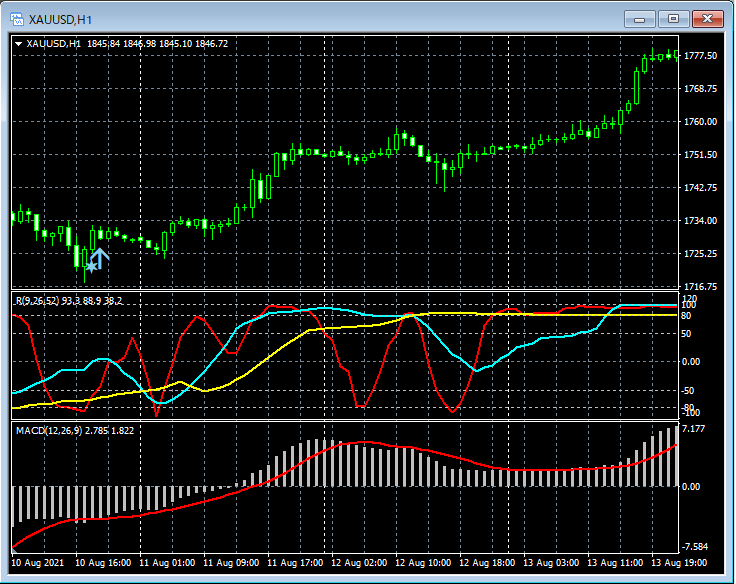Click the 7.177 value on MACD scale
The width and height of the screenshot is (736, 584).
694,430
